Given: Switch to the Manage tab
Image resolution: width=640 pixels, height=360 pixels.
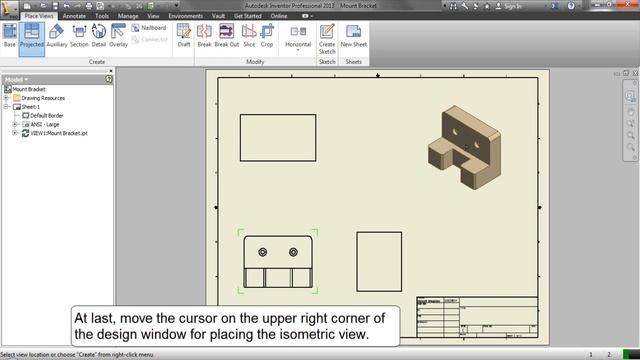Looking at the screenshot, I should 128,16.
